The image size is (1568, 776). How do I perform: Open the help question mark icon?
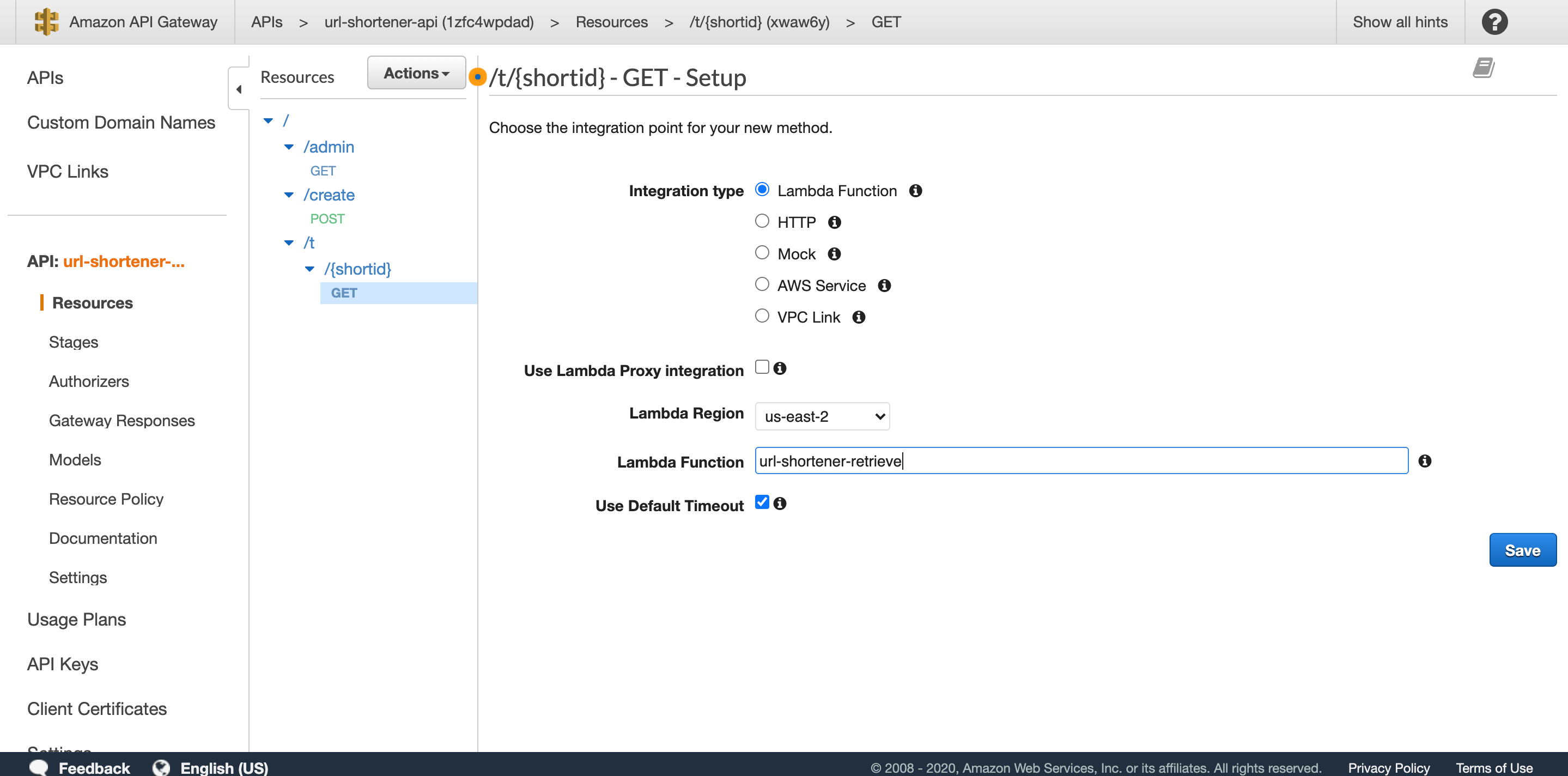(x=1494, y=21)
